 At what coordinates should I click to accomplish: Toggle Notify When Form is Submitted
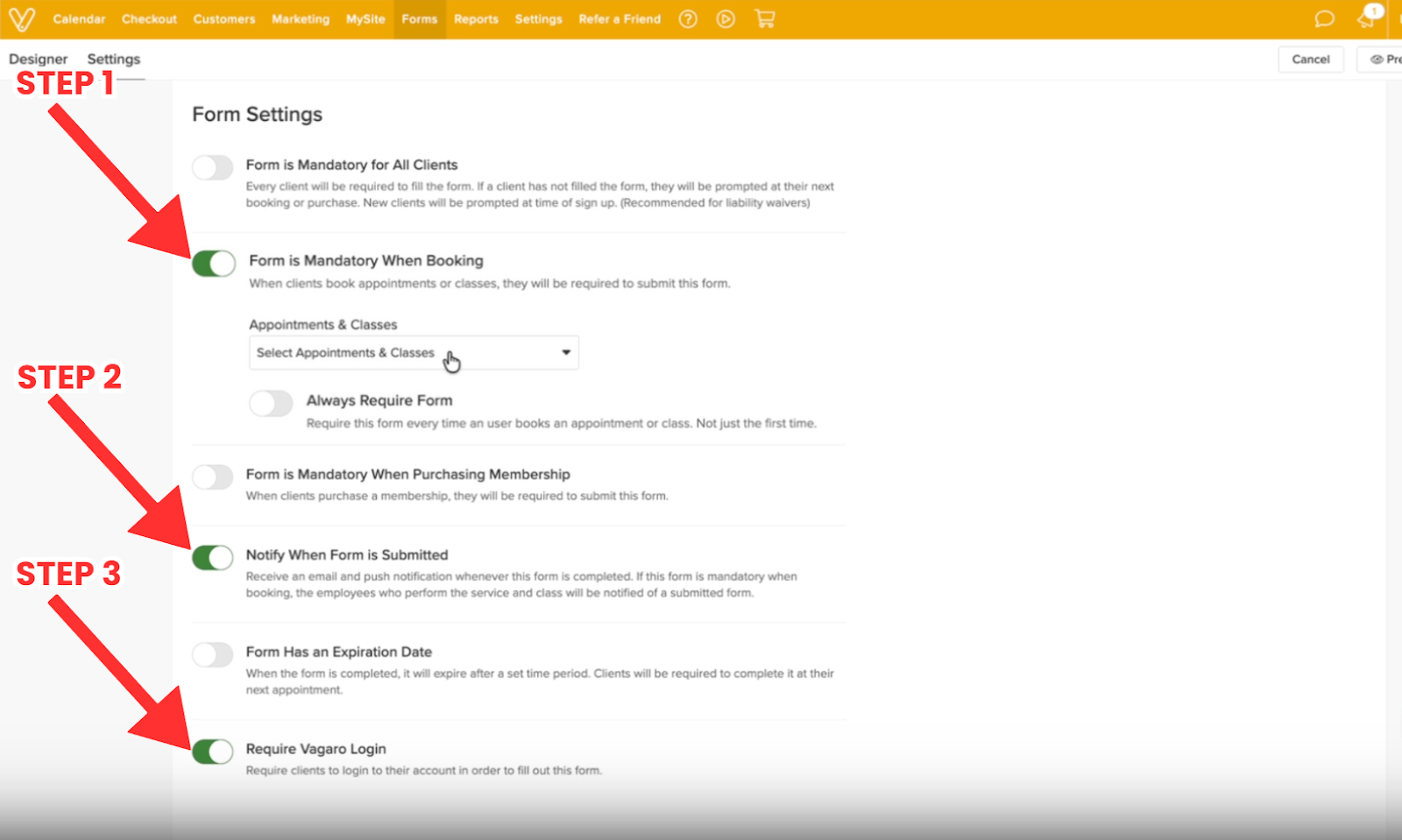(x=213, y=557)
